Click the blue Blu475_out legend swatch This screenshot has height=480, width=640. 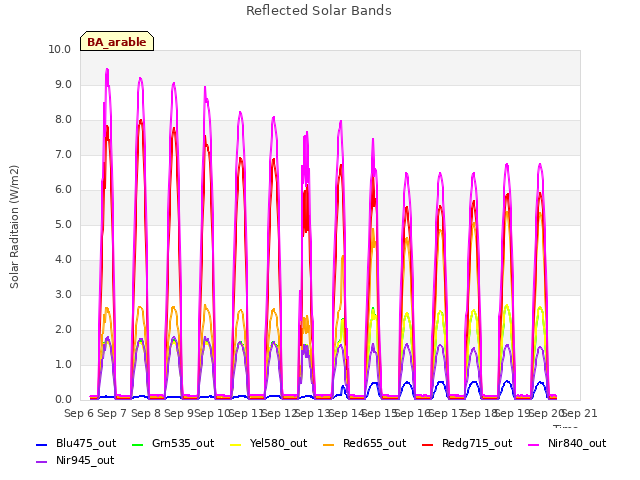(x=42, y=444)
